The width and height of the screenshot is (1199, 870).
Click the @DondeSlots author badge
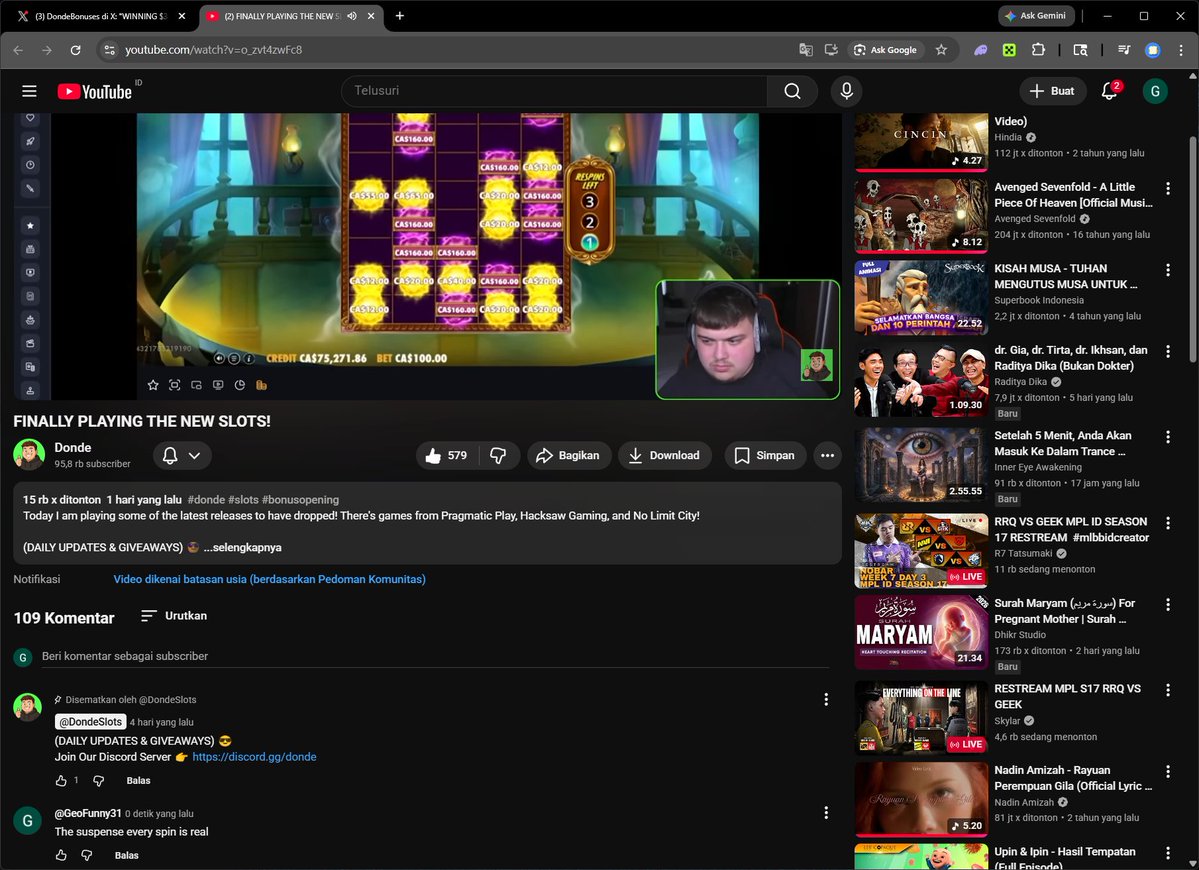(90, 722)
